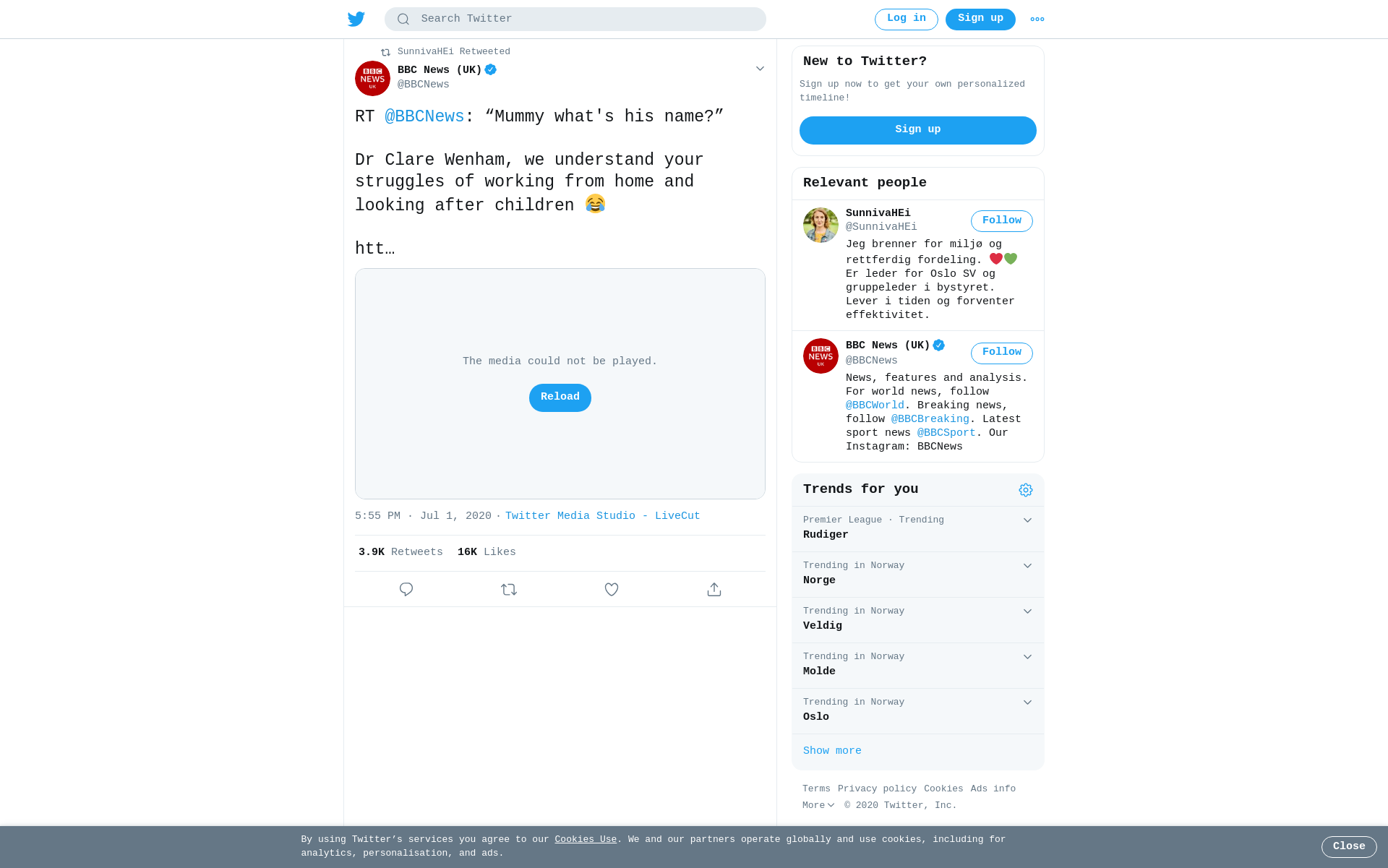Expand the footer More menu

click(x=818, y=805)
